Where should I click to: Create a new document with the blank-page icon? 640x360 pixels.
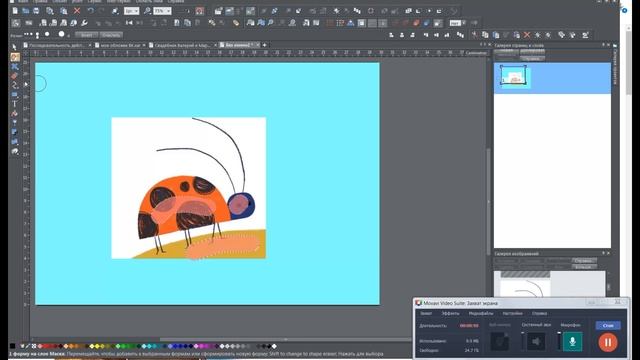pos(15,11)
